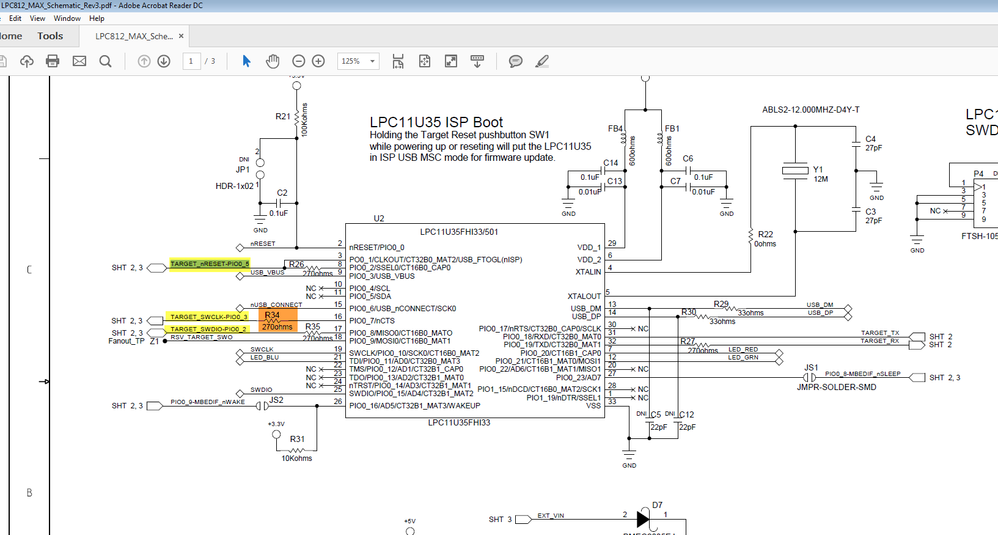The image size is (998, 535).
Task: Click the upload to cloud icon
Action: click(26, 61)
